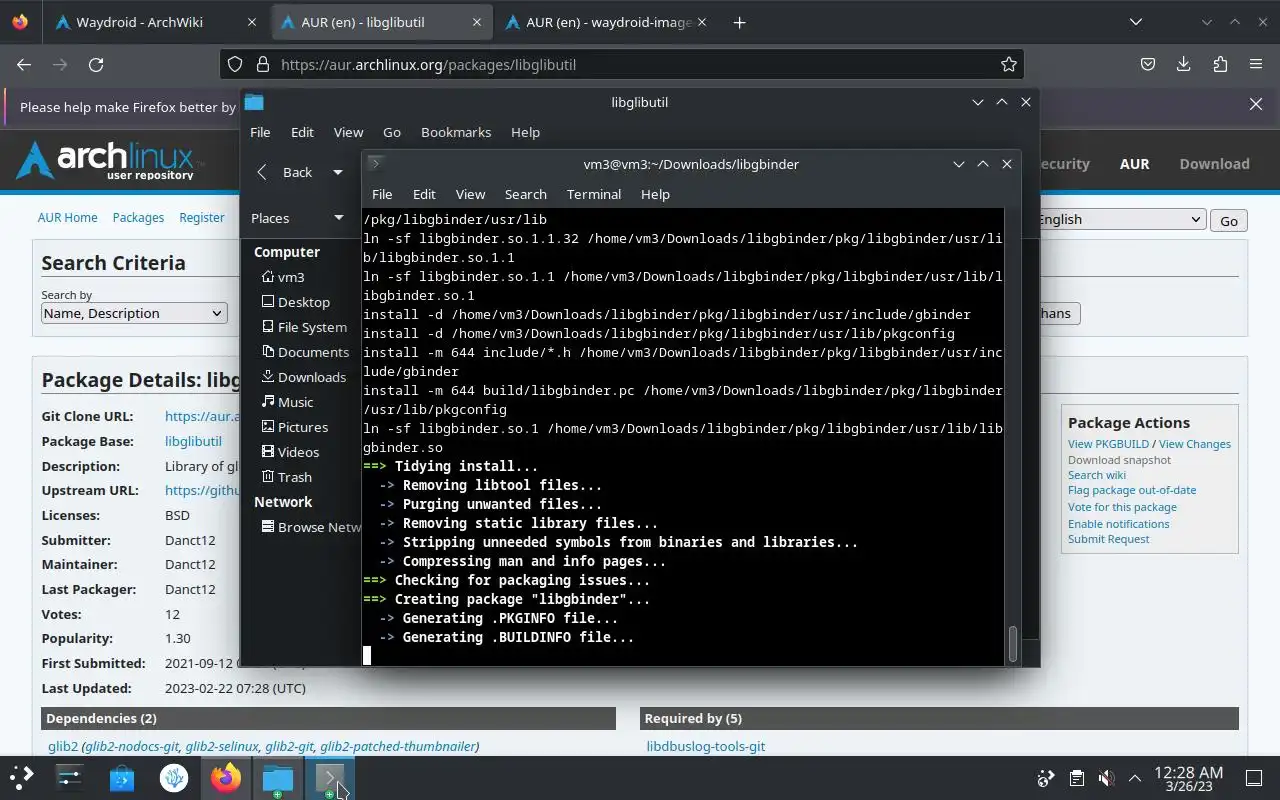Click Enable notifications link
This screenshot has width=1280, height=800.
point(1118,524)
